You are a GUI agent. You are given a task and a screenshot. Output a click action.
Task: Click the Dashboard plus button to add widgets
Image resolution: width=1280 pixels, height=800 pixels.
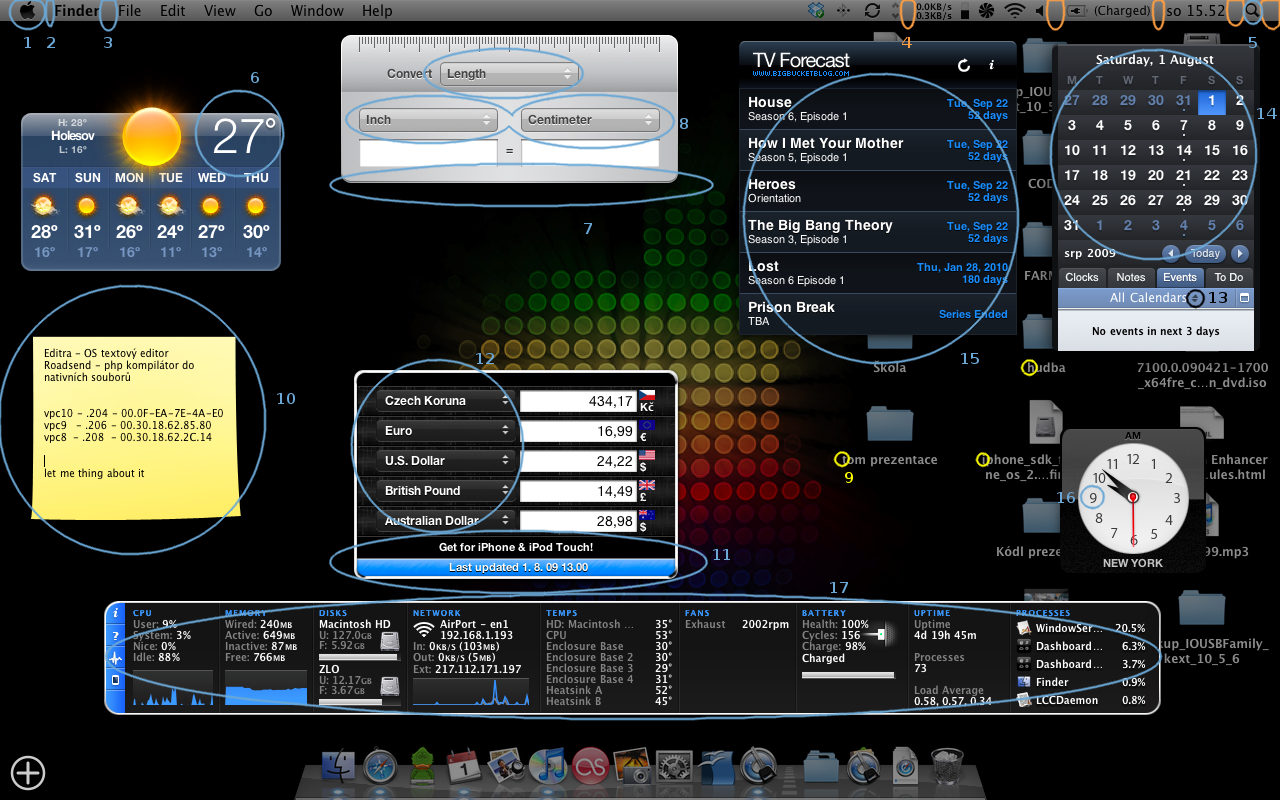tap(28, 772)
